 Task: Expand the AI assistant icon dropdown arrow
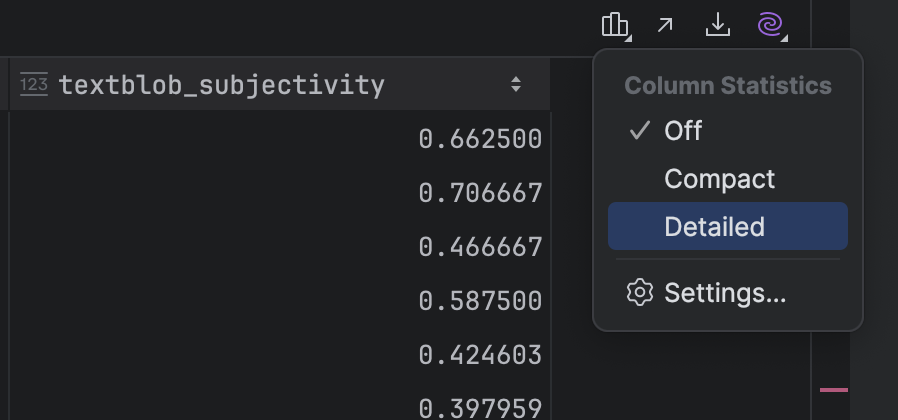coord(785,38)
